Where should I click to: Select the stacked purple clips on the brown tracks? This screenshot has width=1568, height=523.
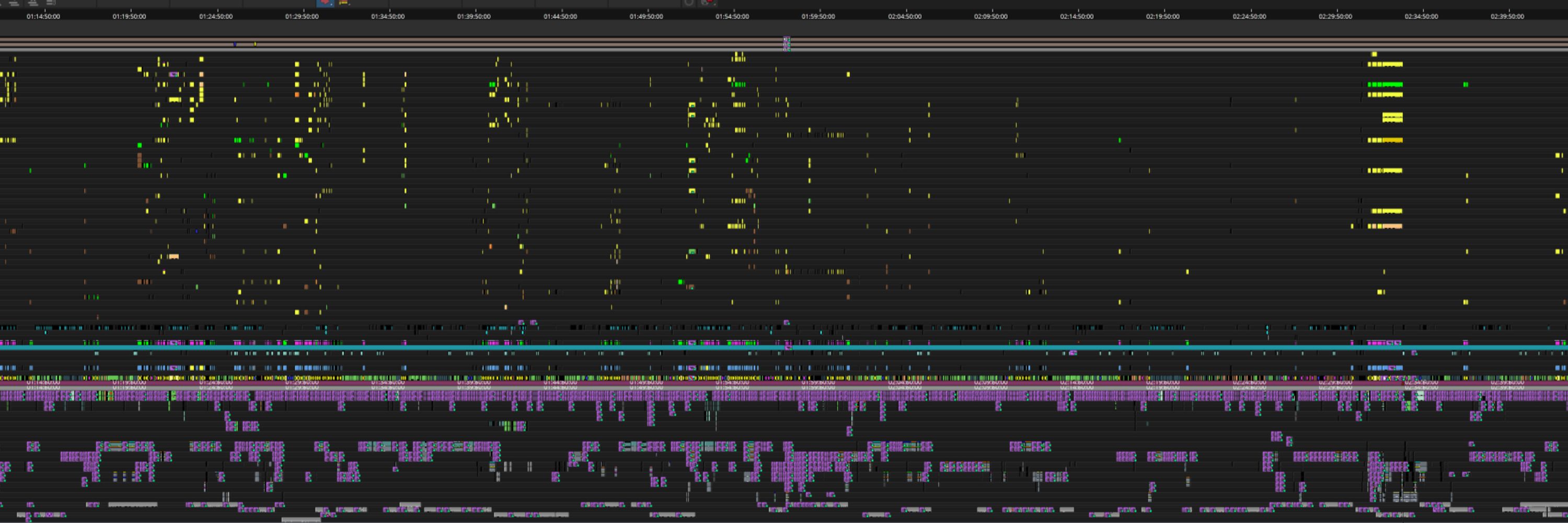point(787,43)
